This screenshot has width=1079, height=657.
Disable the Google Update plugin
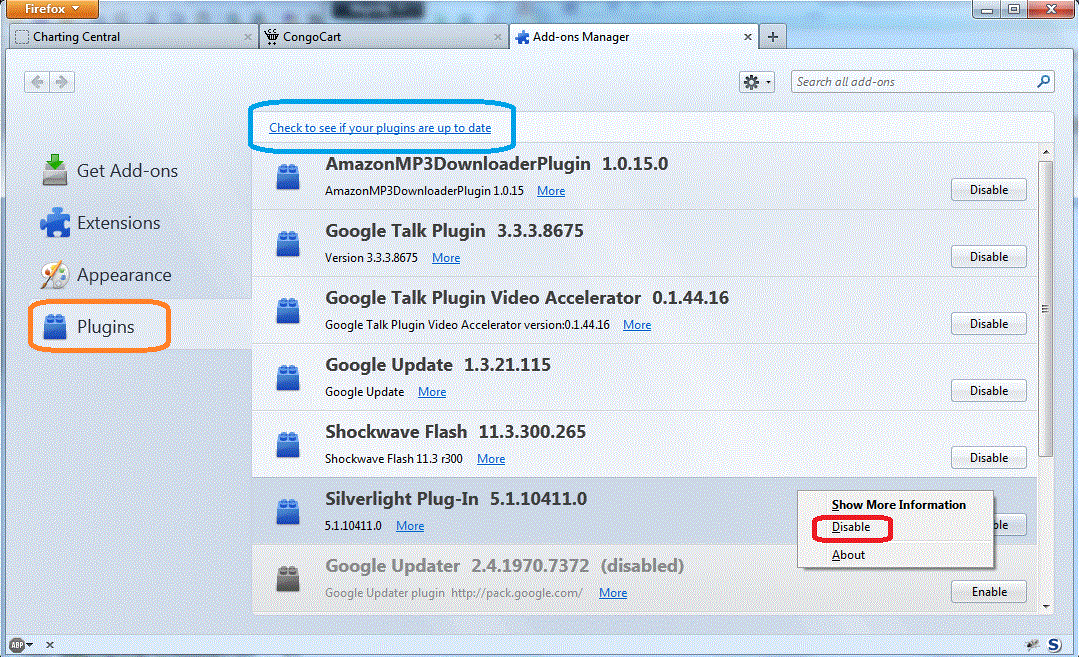(x=989, y=391)
